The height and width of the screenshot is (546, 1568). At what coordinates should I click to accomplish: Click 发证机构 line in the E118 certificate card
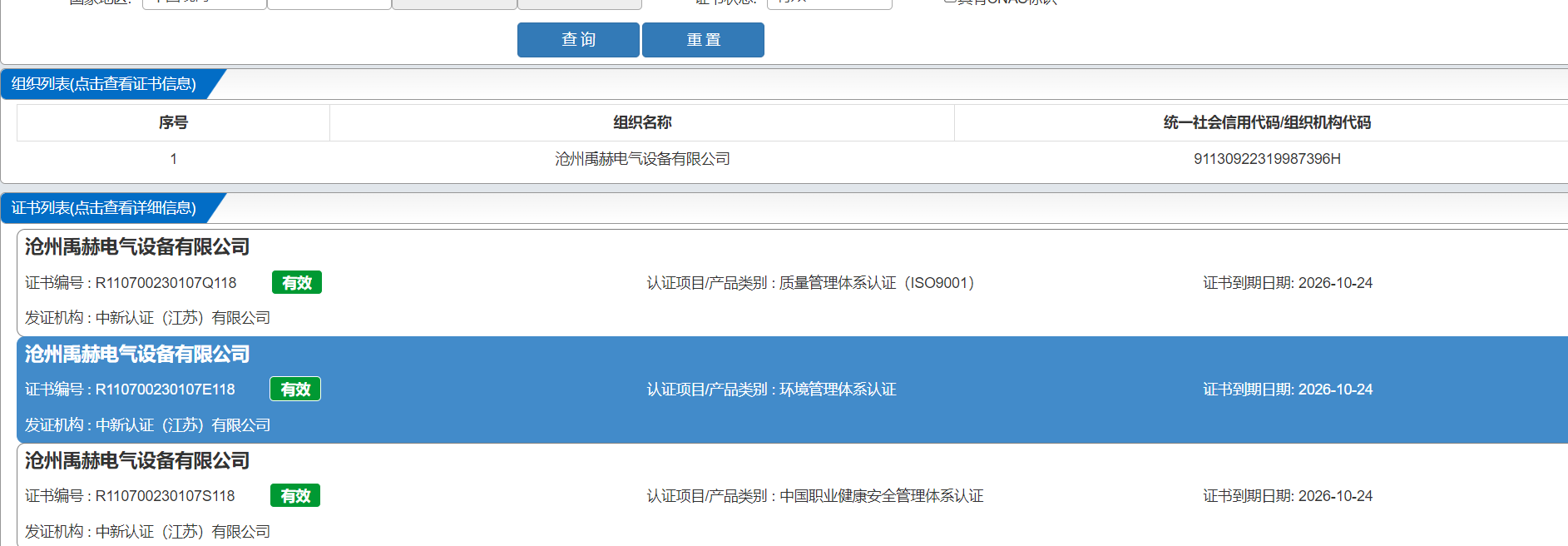[x=147, y=425]
